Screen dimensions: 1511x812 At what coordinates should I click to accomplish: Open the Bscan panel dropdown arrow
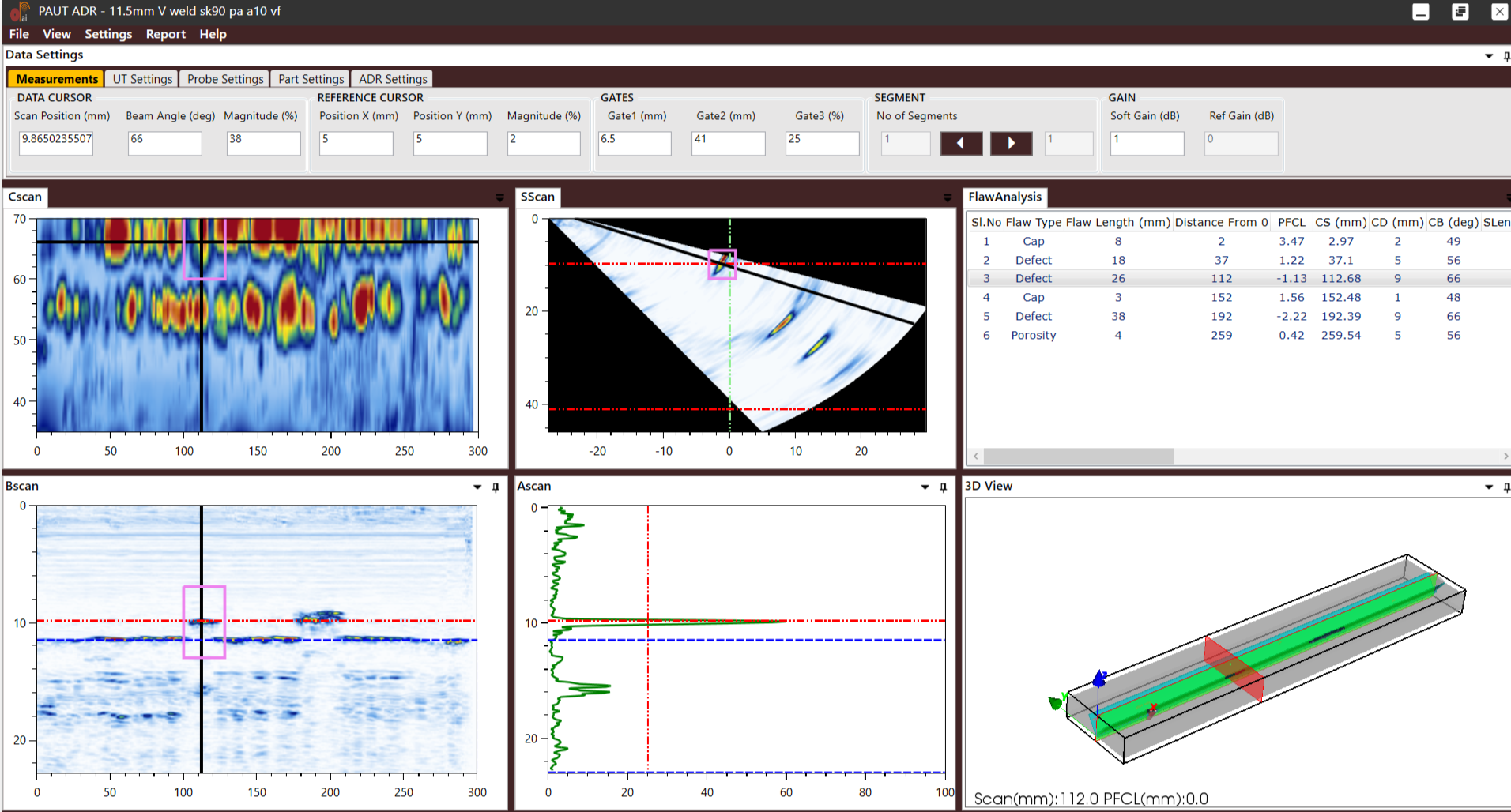pyautogui.click(x=477, y=487)
